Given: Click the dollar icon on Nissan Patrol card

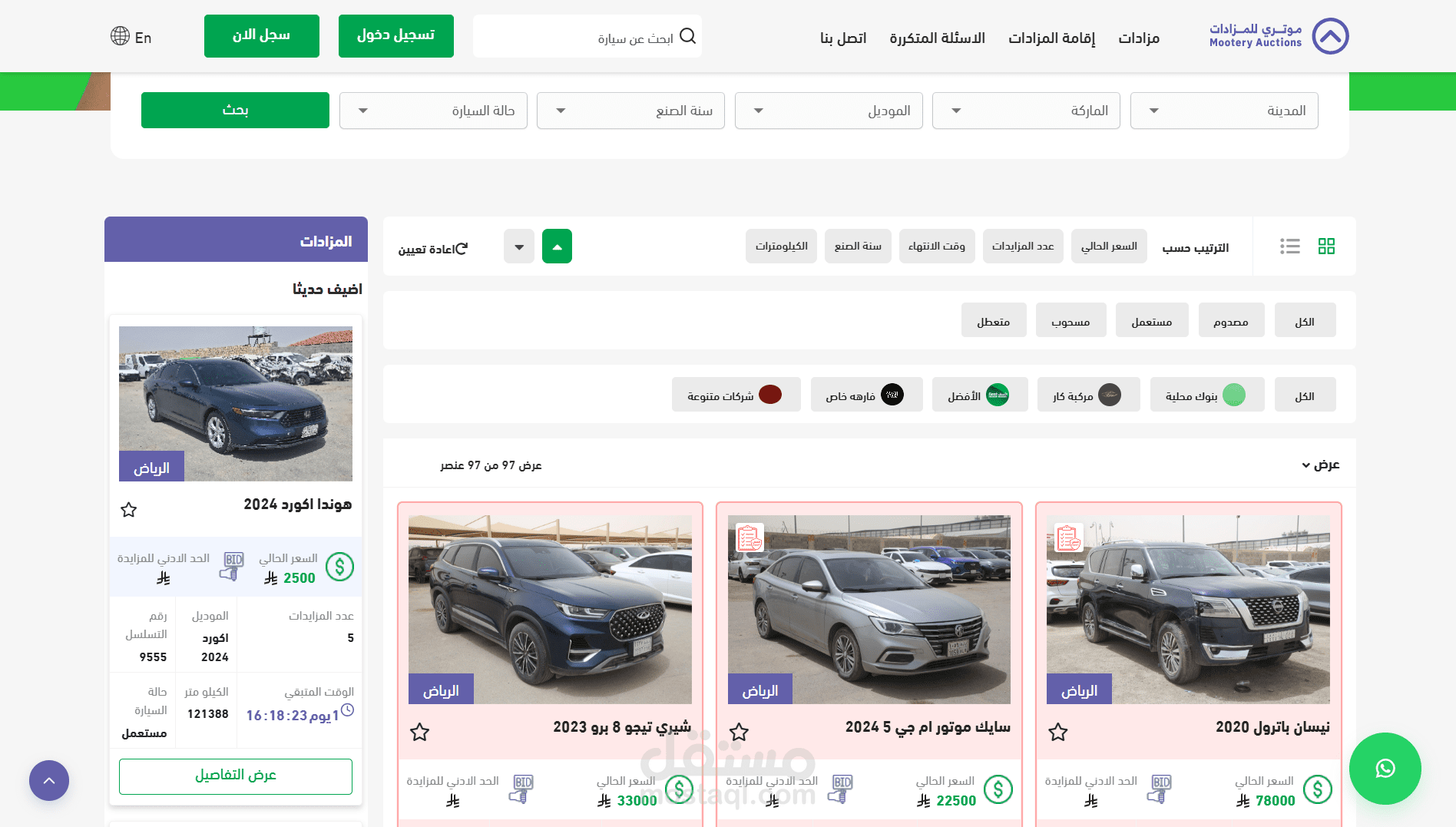Looking at the screenshot, I should click(x=1318, y=789).
